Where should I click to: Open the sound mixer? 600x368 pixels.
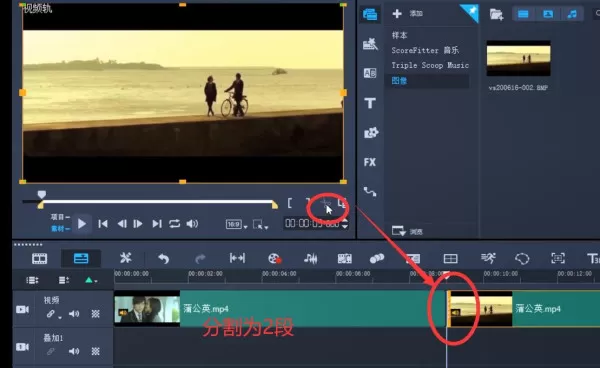pos(310,259)
